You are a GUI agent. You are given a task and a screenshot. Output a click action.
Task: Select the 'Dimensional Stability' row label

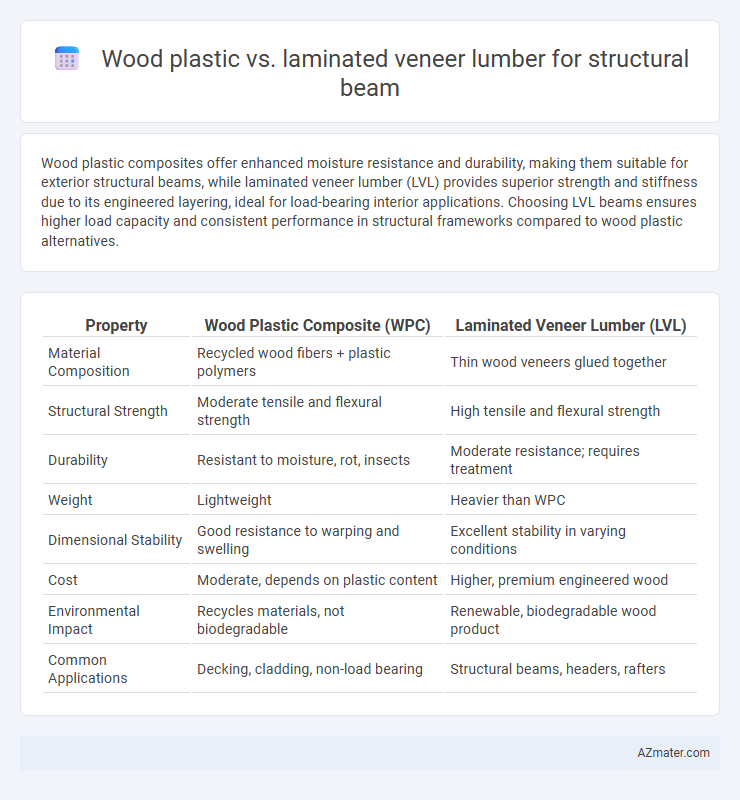[115, 540]
